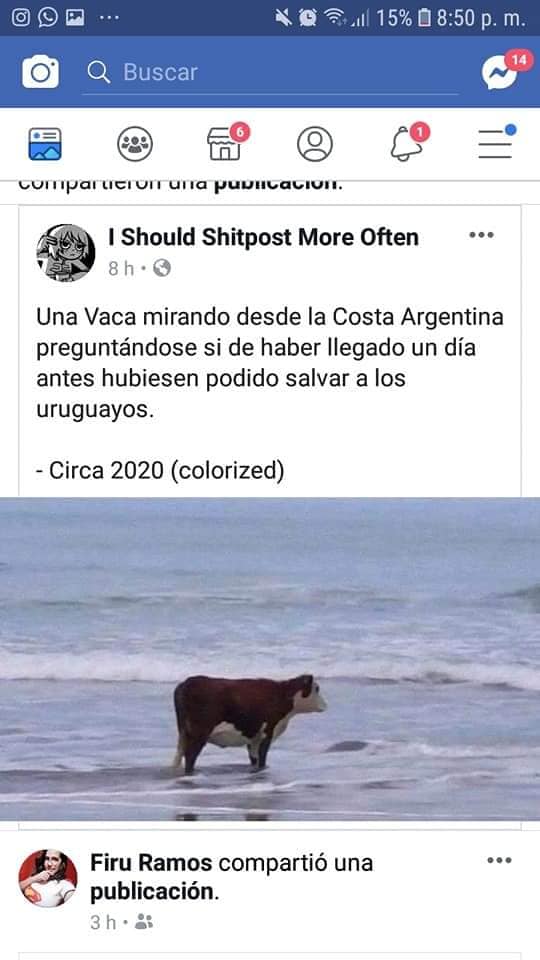Switch to the News Feed tab
The height and width of the screenshot is (960, 540).
point(45,144)
